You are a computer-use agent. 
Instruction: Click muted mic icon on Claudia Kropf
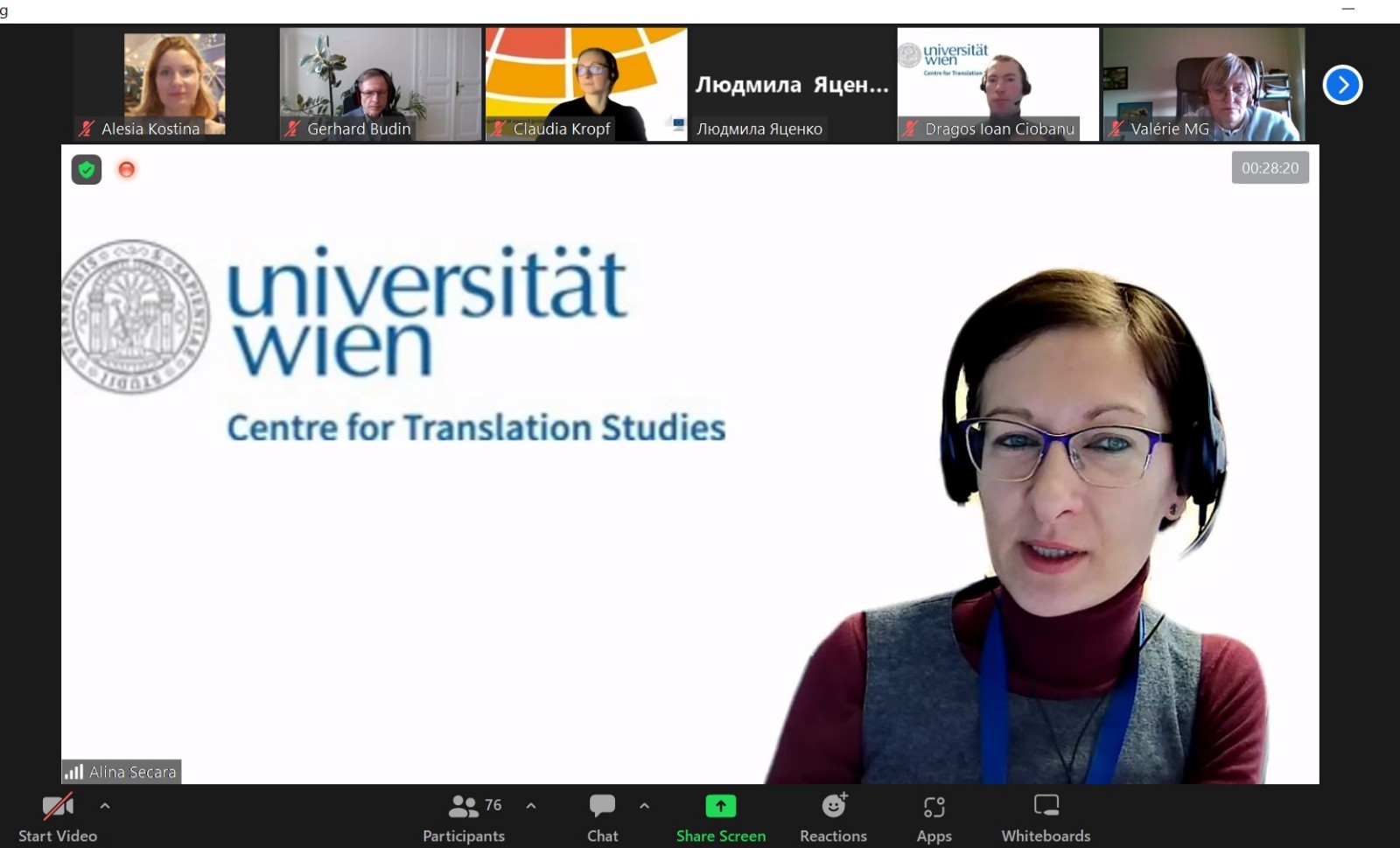click(499, 129)
